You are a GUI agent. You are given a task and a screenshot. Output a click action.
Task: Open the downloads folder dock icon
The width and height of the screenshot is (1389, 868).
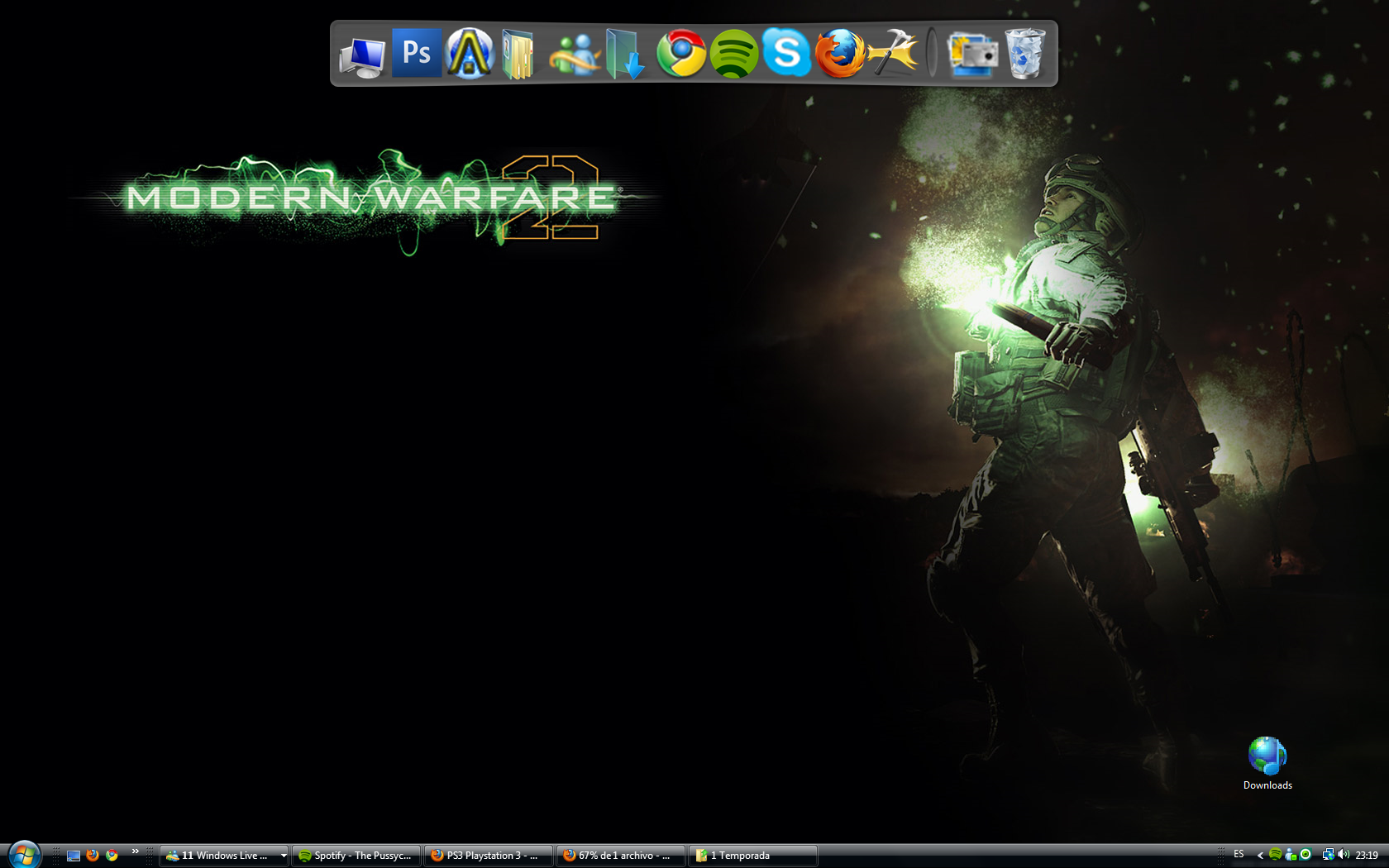point(625,55)
